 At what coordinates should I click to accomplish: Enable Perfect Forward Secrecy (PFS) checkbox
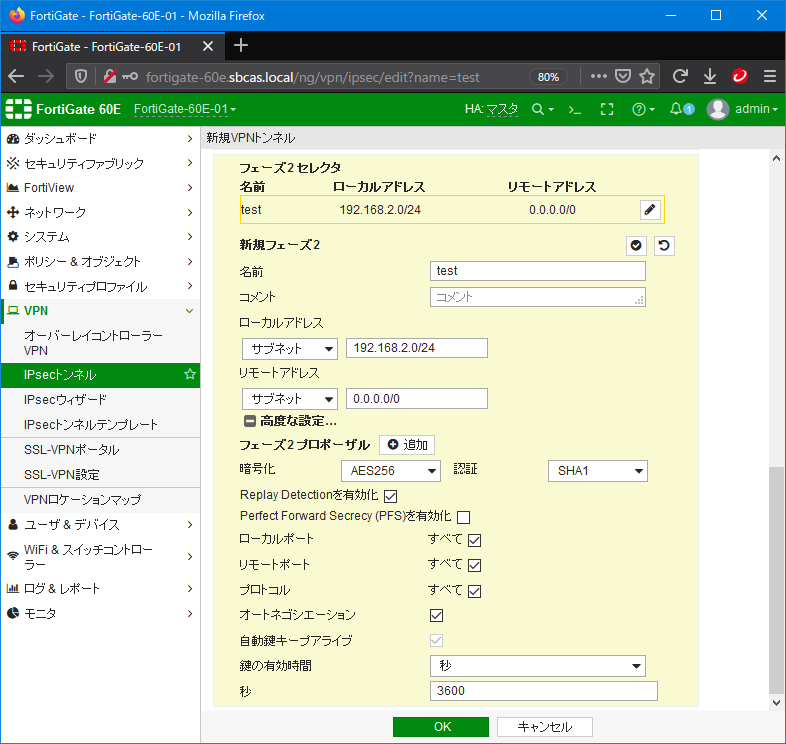point(464,517)
